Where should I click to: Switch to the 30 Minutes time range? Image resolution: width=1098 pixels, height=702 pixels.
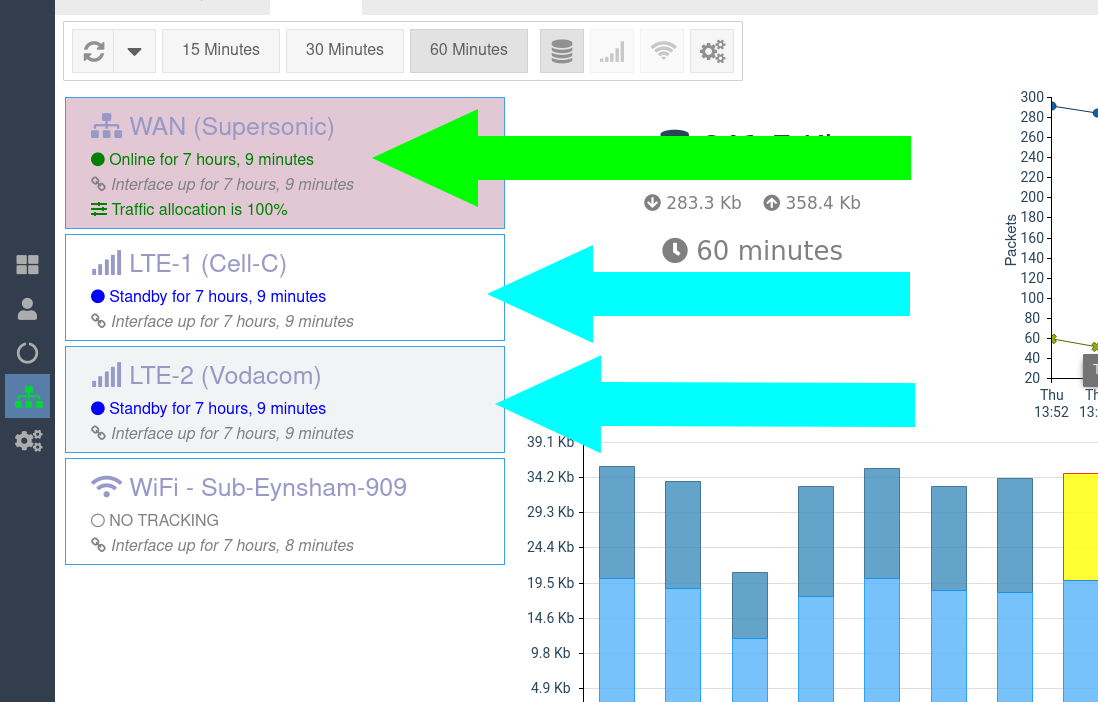click(344, 50)
